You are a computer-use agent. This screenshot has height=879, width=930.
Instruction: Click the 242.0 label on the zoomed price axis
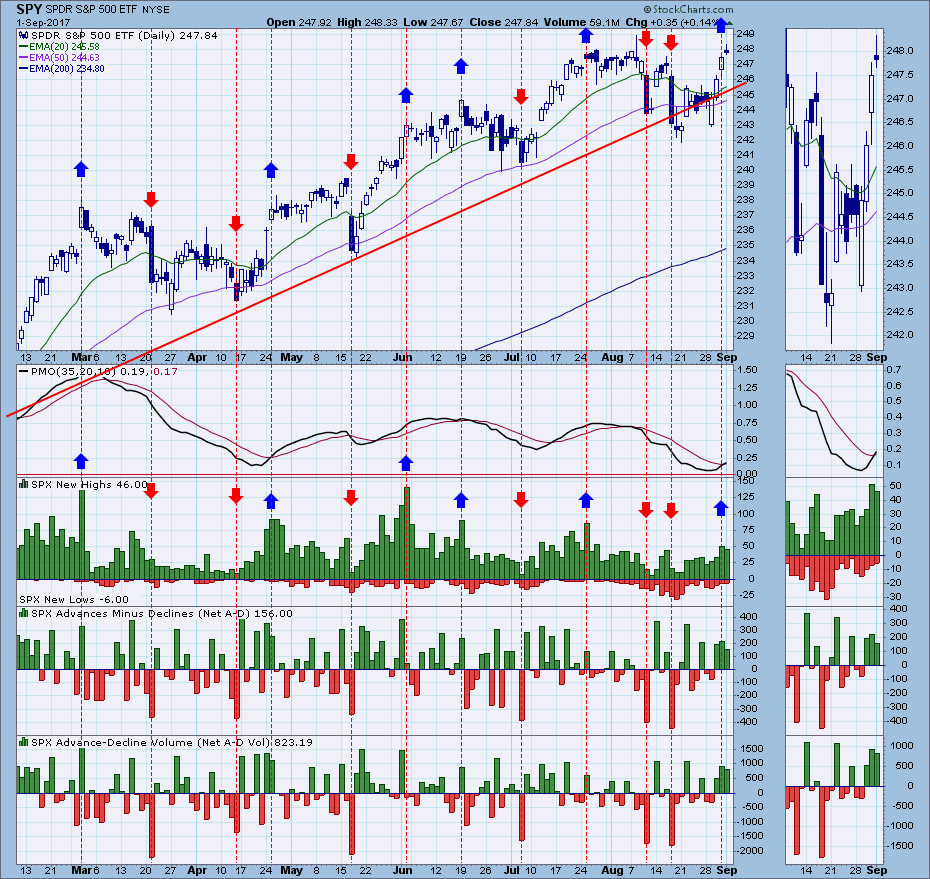[901, 335]
